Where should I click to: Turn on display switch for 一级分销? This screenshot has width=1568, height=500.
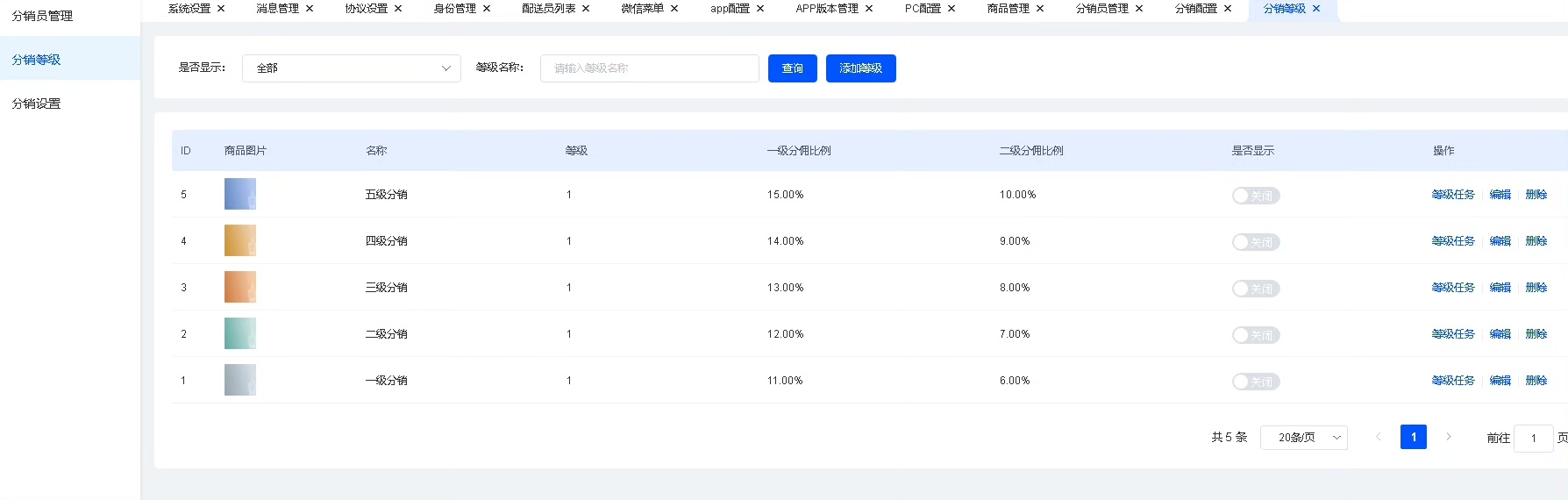click(x=1255, y=382)
